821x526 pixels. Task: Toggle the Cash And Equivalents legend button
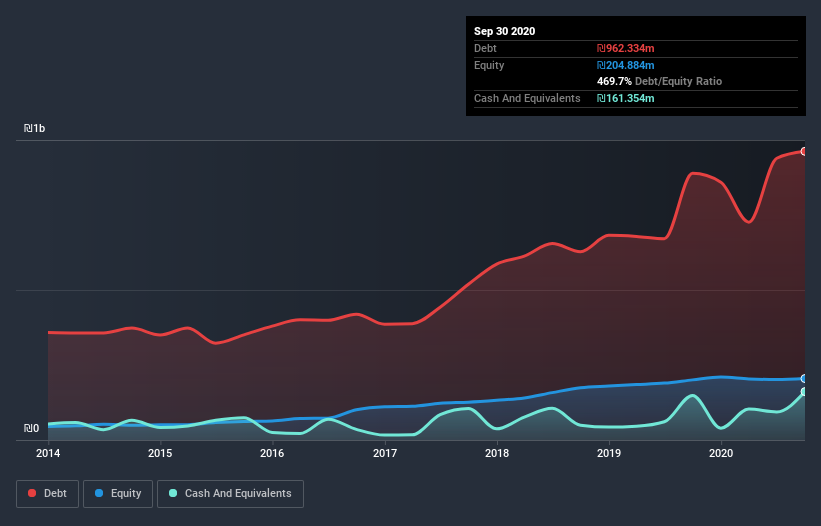coord(230,494)
